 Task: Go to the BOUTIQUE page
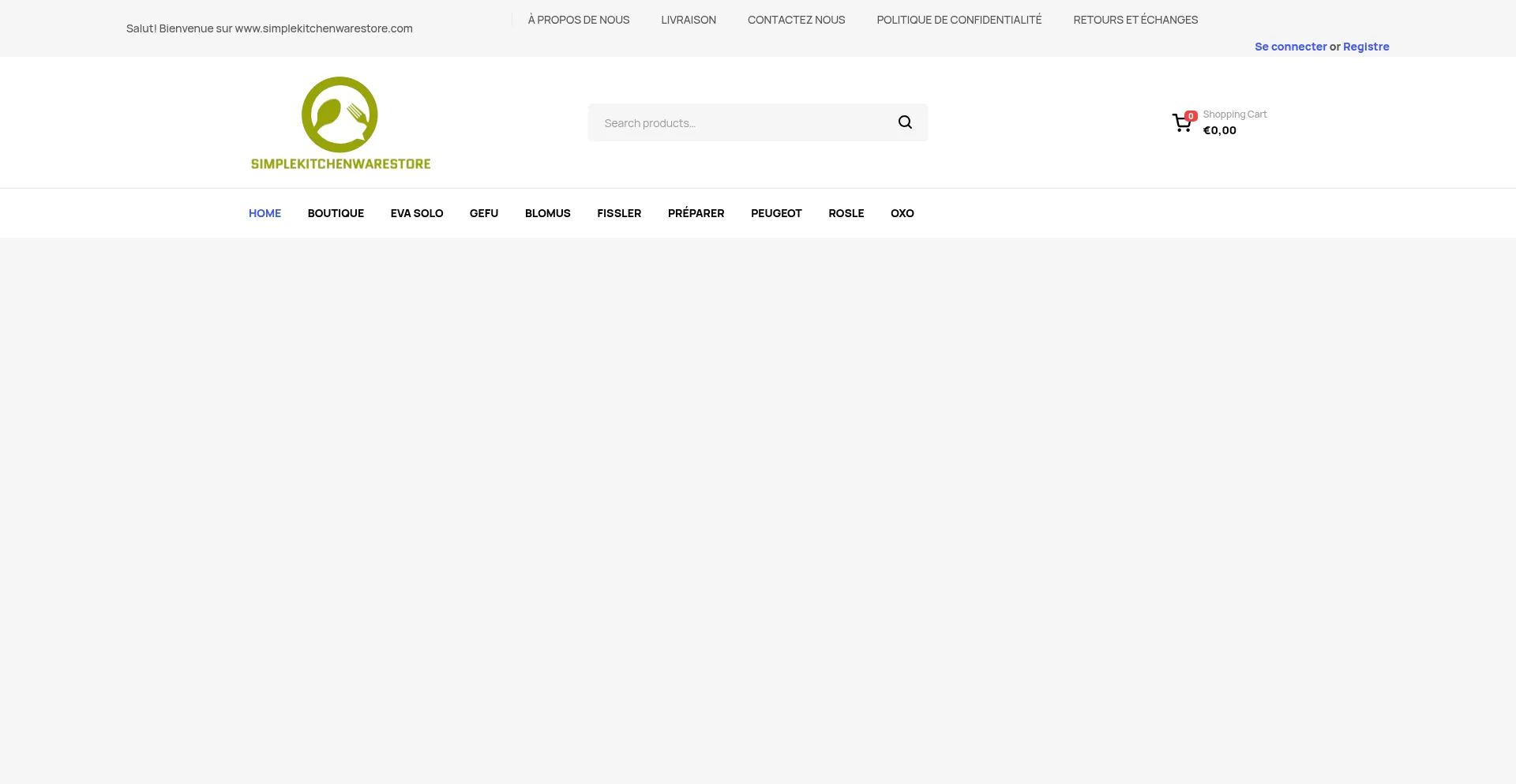(x=336, y=213)
